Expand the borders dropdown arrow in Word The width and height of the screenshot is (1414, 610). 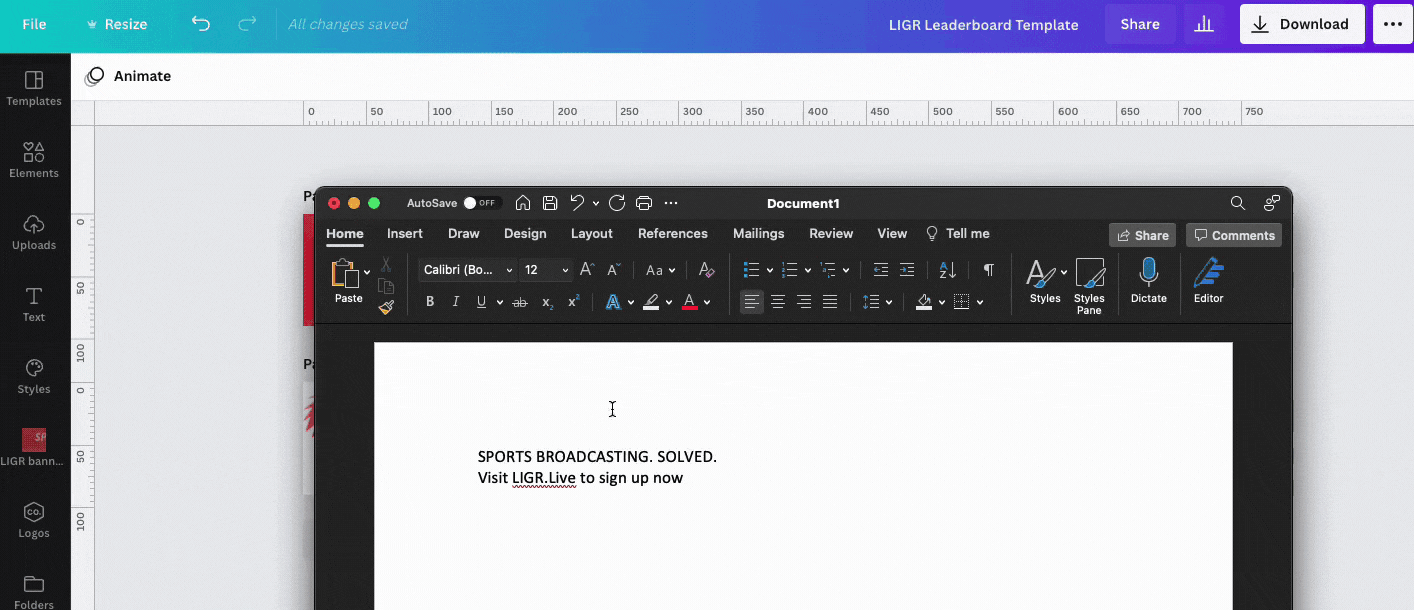(980, 302)
